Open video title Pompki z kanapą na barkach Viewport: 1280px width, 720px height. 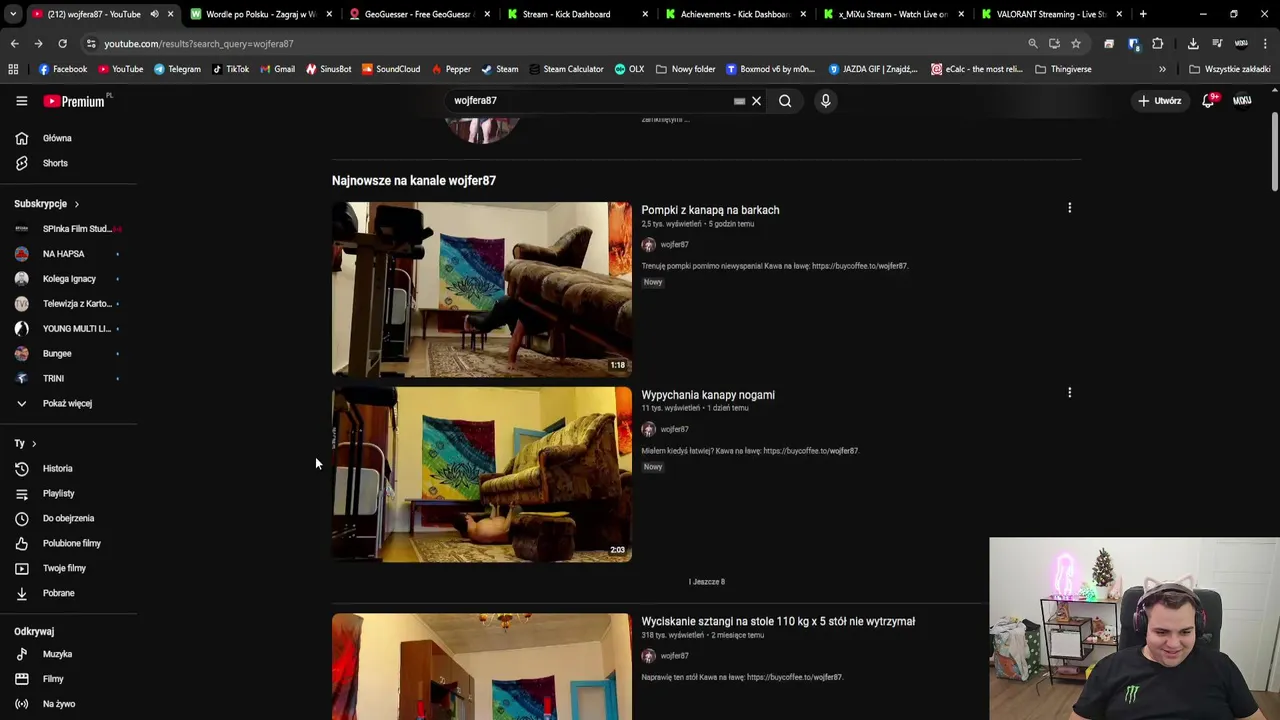click(x=710, y=210)
